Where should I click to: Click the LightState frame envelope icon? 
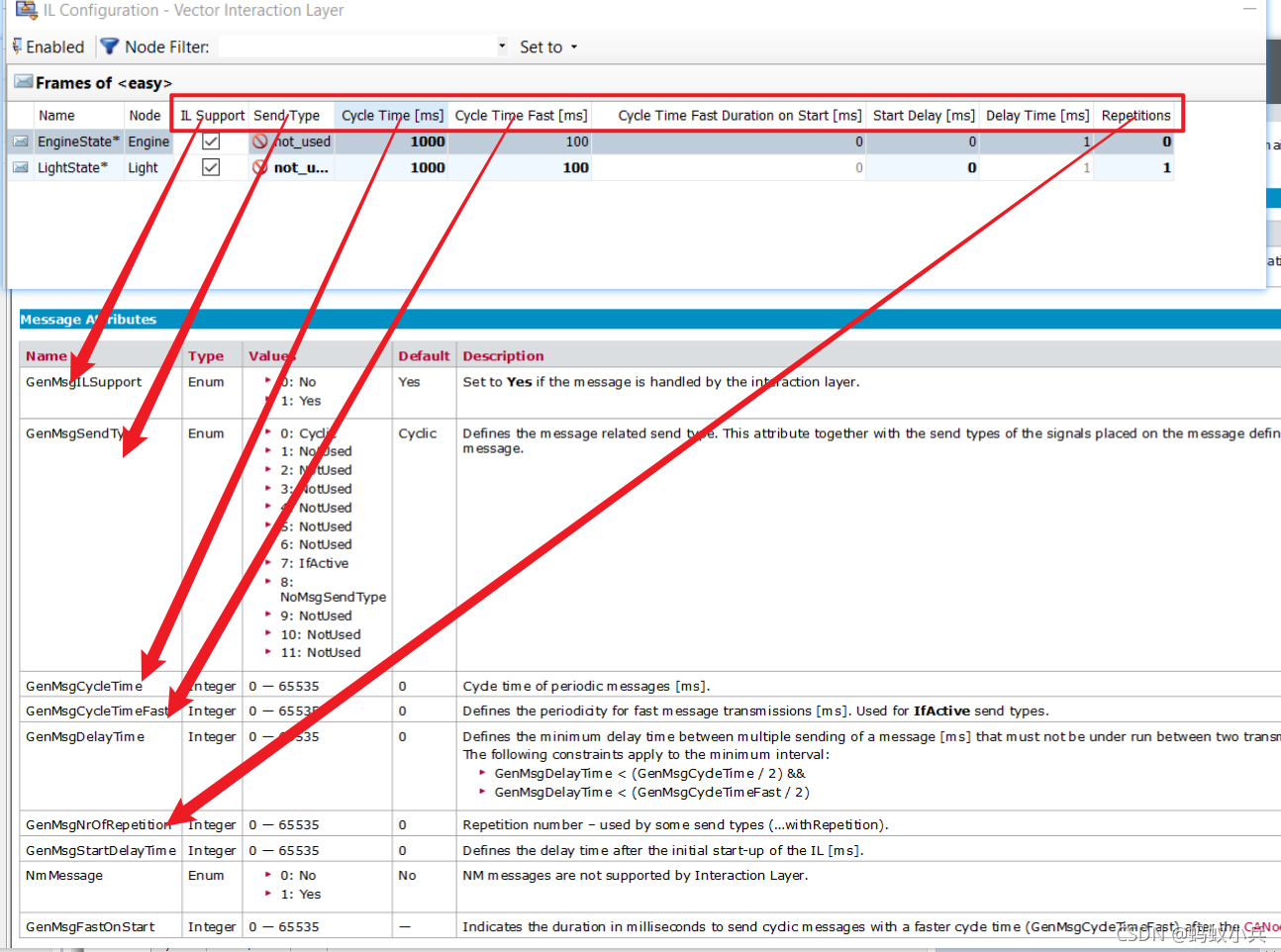pos(21,167)
